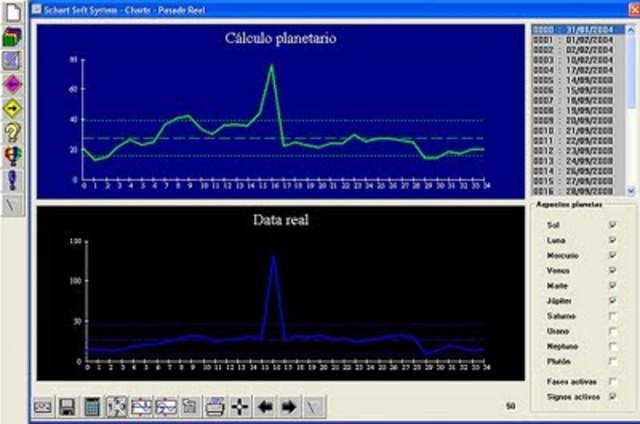
Task: Select row 0001 : 01/02/2004 in date list
Action: tap(578, 40)
